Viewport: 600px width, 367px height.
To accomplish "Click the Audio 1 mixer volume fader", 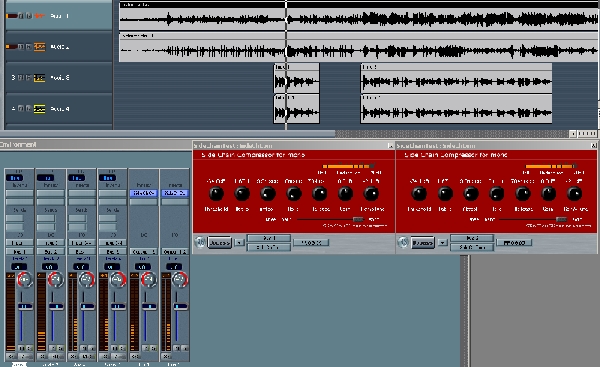I will coord(25,307).
